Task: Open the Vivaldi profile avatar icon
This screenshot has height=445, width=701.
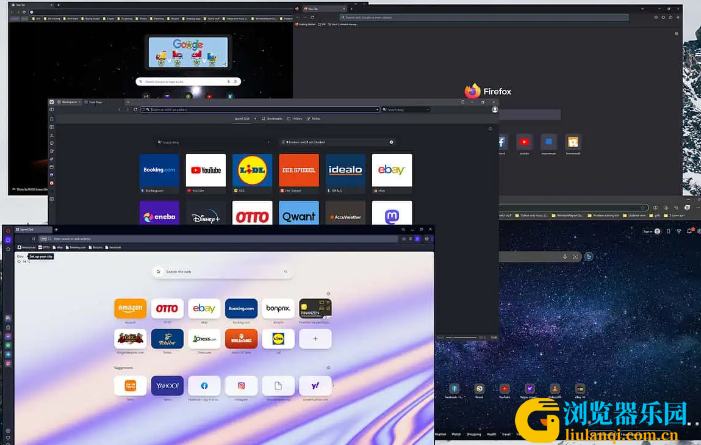Action: point(494,110)
